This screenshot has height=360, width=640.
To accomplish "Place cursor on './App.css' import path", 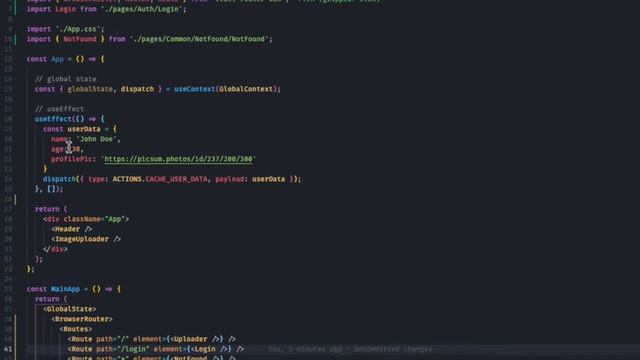I will [x=78, y=29].
